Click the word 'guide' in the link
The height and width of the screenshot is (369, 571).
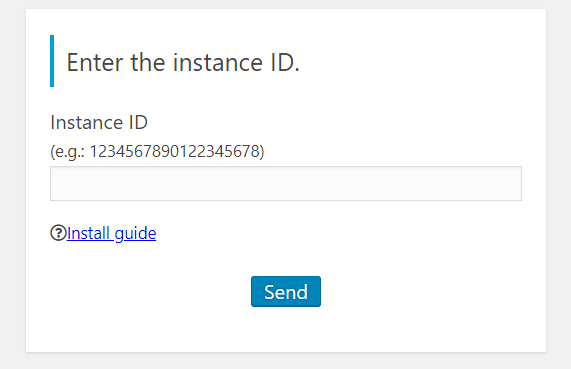point(135,234)
